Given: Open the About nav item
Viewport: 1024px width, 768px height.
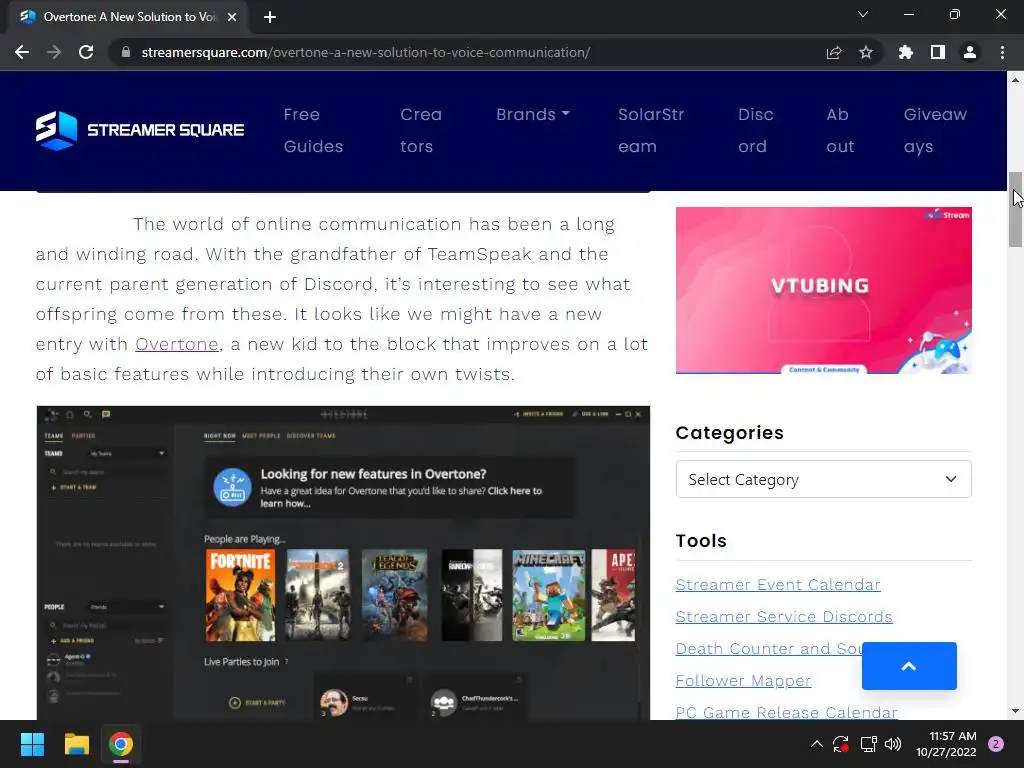Looking at the screenshot, I should 840,130.
